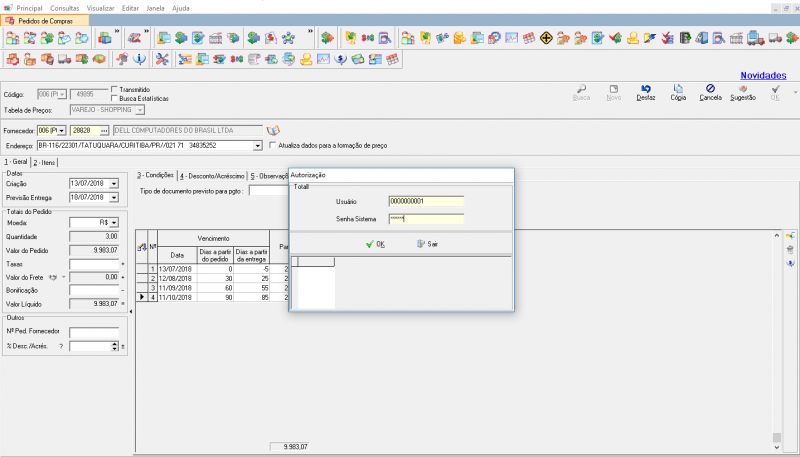This screenshot has height=457, width=800.
Task: Click the book icon beside supplier name
Action: coord(273,130)
